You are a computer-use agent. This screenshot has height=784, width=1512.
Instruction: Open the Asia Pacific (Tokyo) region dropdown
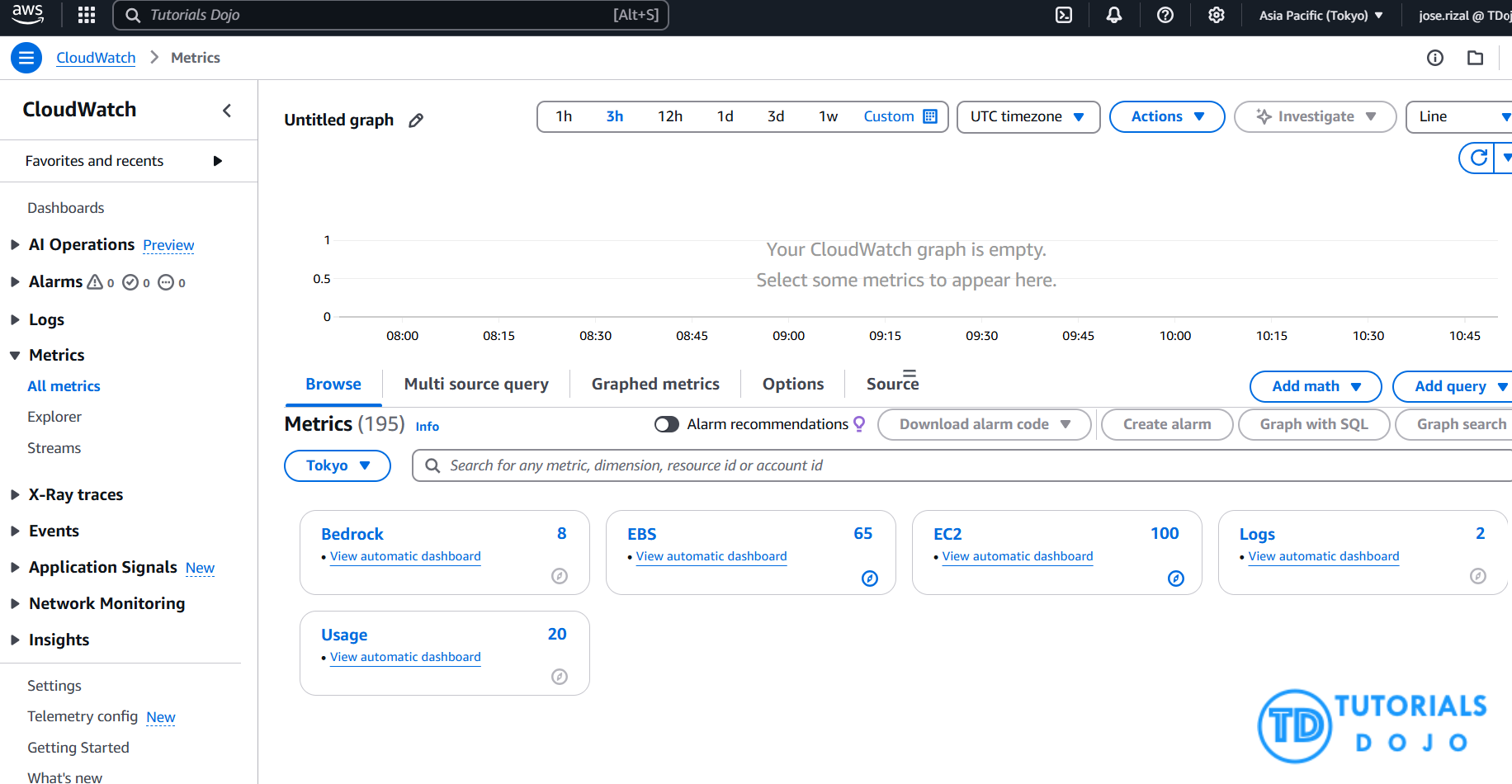pyautogui.click(x=1321, y=15)
